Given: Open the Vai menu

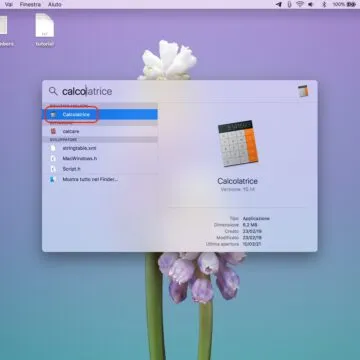Looking at the screenshot, I should [x=9, y=4].
